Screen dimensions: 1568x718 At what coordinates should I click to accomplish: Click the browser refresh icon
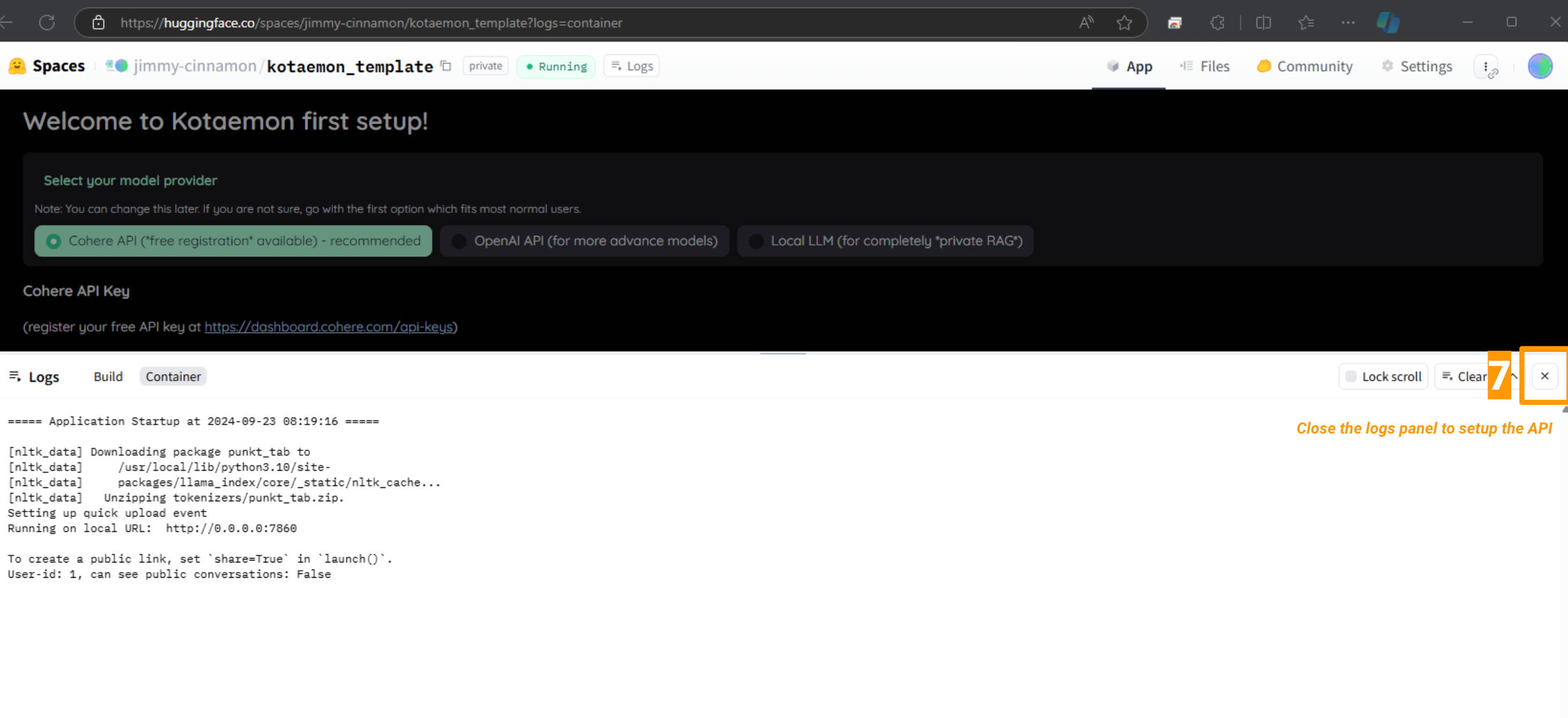[47, 23]
